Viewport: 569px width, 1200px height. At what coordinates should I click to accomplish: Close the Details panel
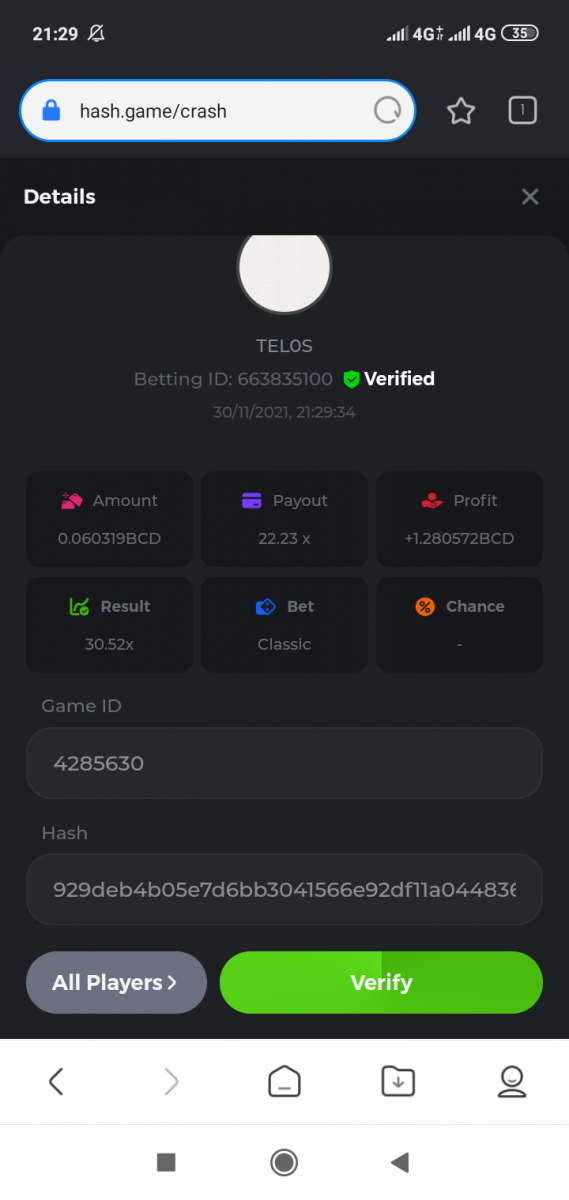click(530, 197)
